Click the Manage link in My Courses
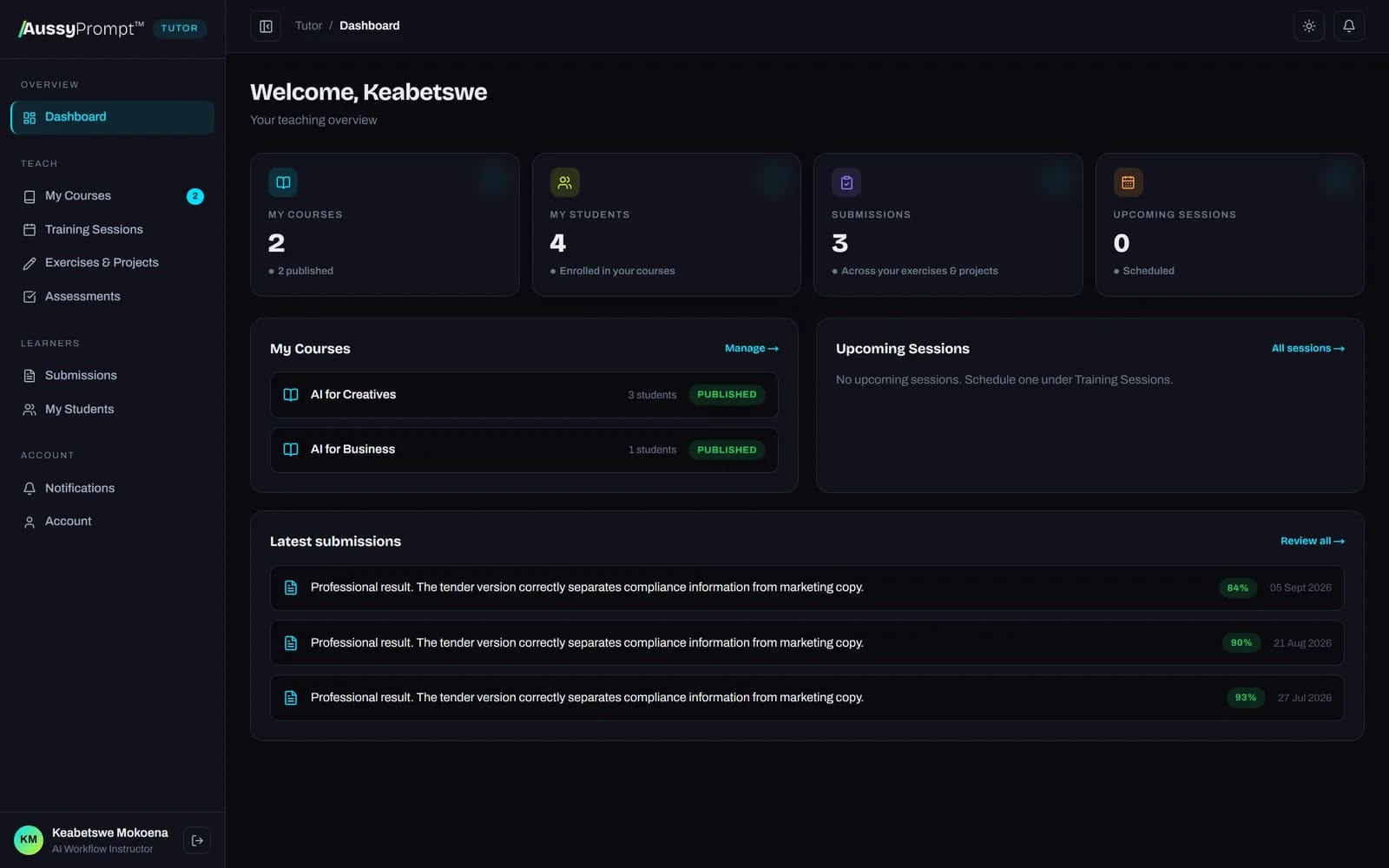 [752, 349]
